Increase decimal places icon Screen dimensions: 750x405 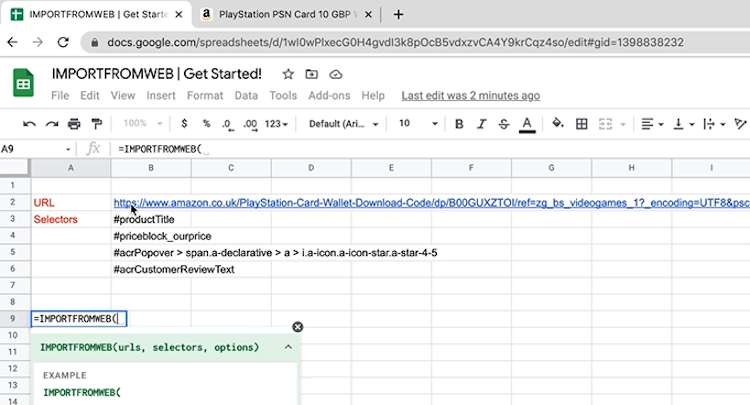(250, 124)
